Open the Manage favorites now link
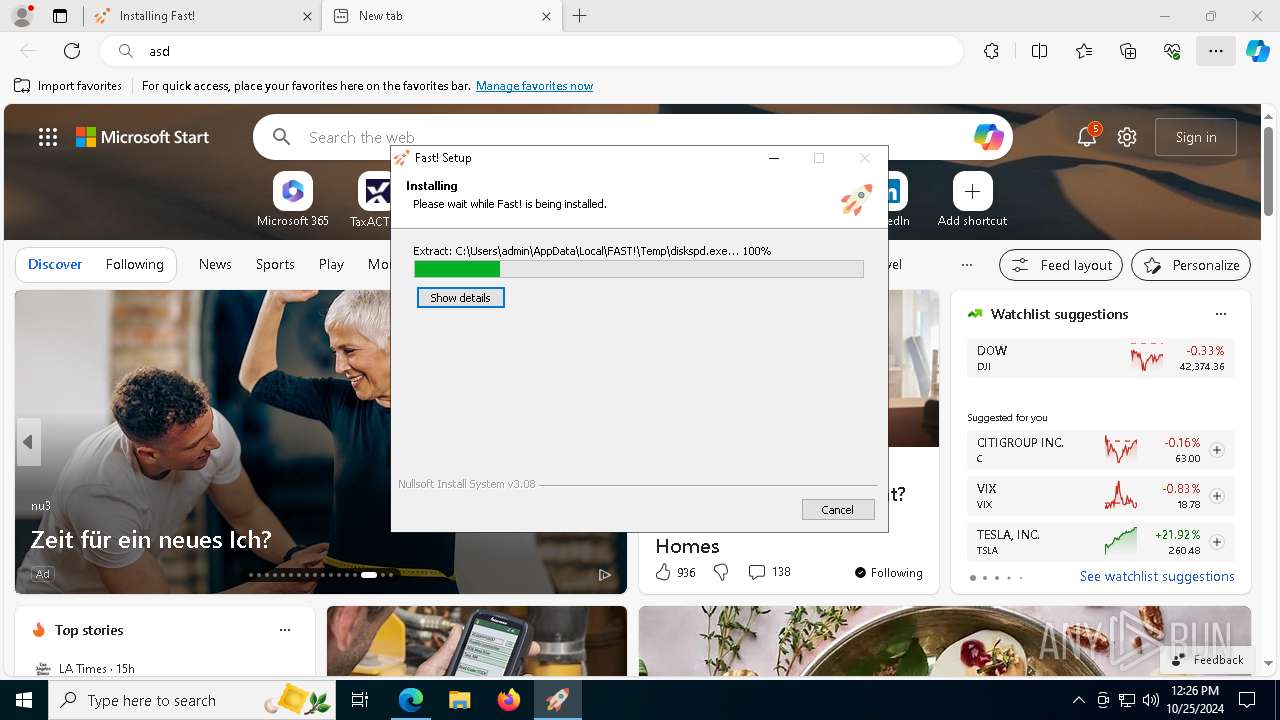1280x720 pixels. tap(534, 86)
